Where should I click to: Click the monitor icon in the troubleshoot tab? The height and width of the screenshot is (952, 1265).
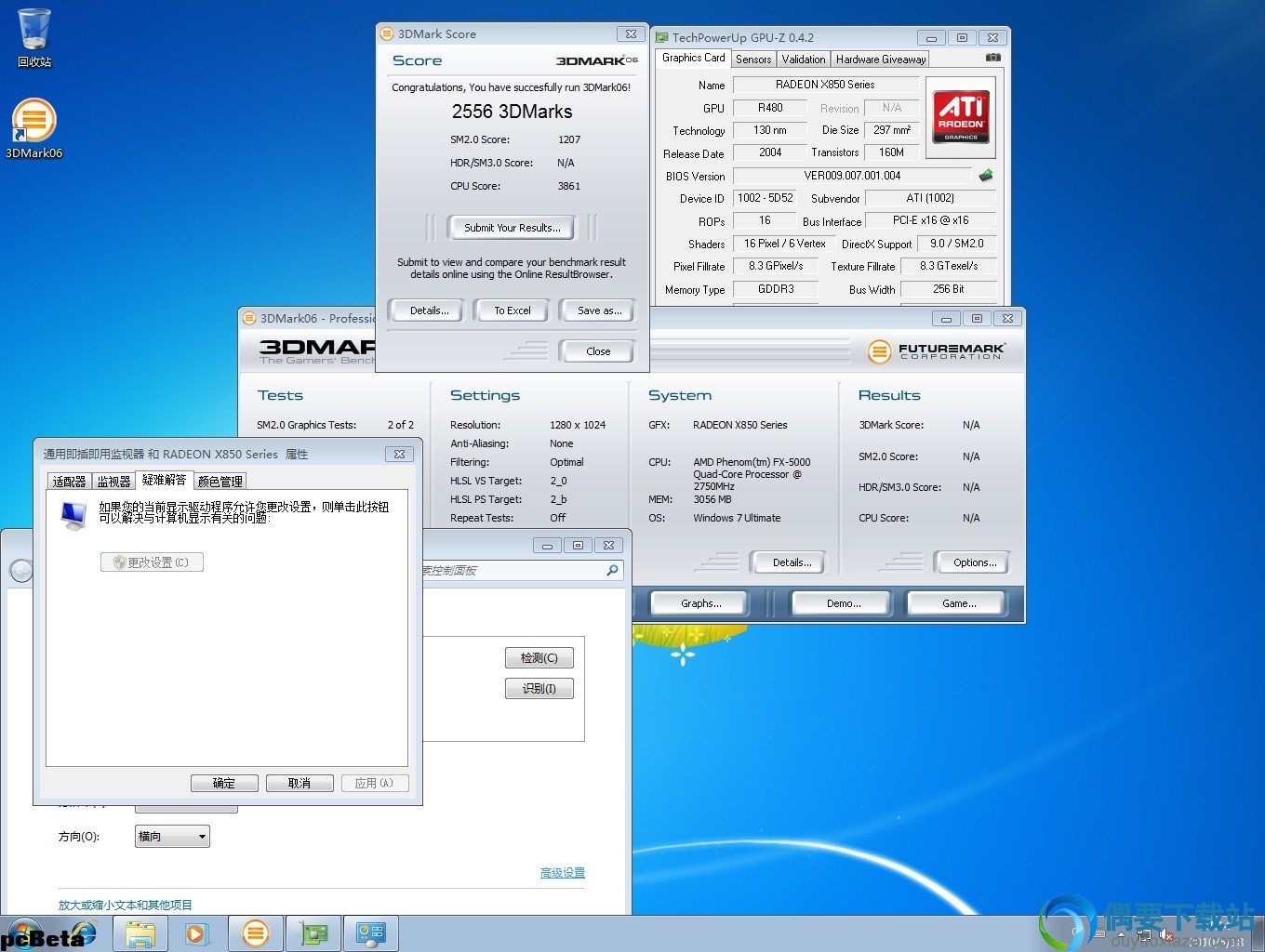[73, 515]
